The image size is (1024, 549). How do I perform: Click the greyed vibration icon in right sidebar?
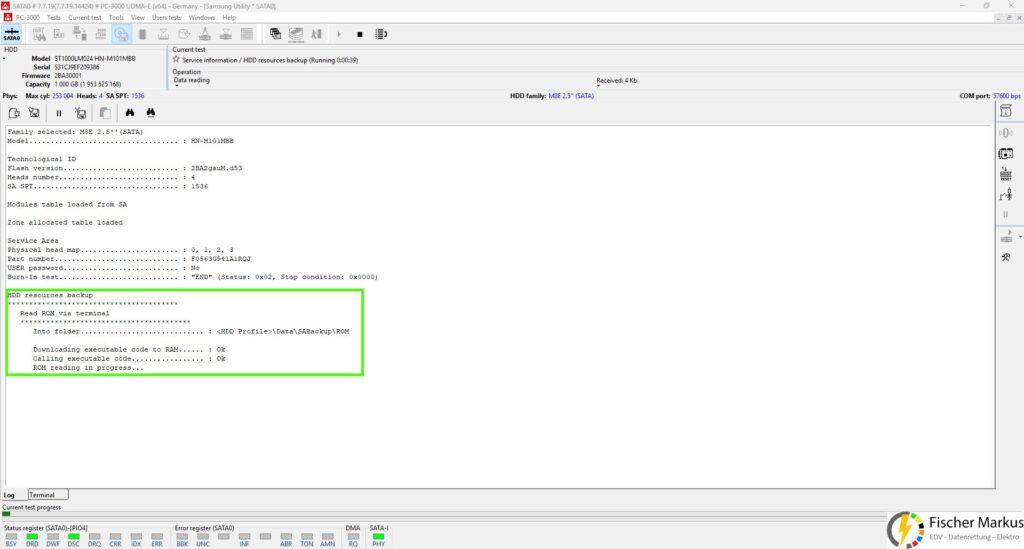tap(1006, 133)
